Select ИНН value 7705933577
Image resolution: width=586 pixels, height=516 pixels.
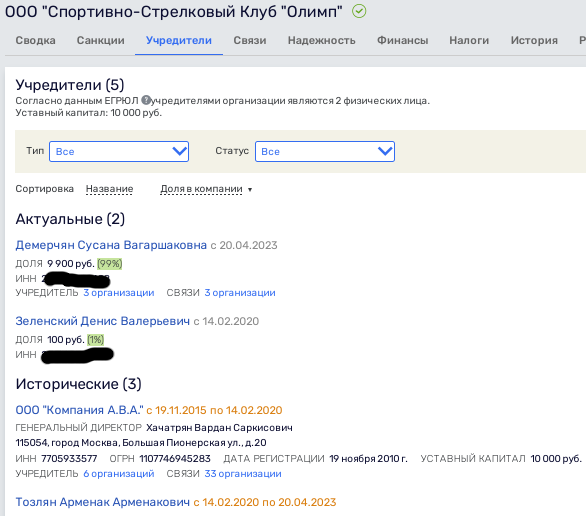pyautogui.click(x=69, y=458)
